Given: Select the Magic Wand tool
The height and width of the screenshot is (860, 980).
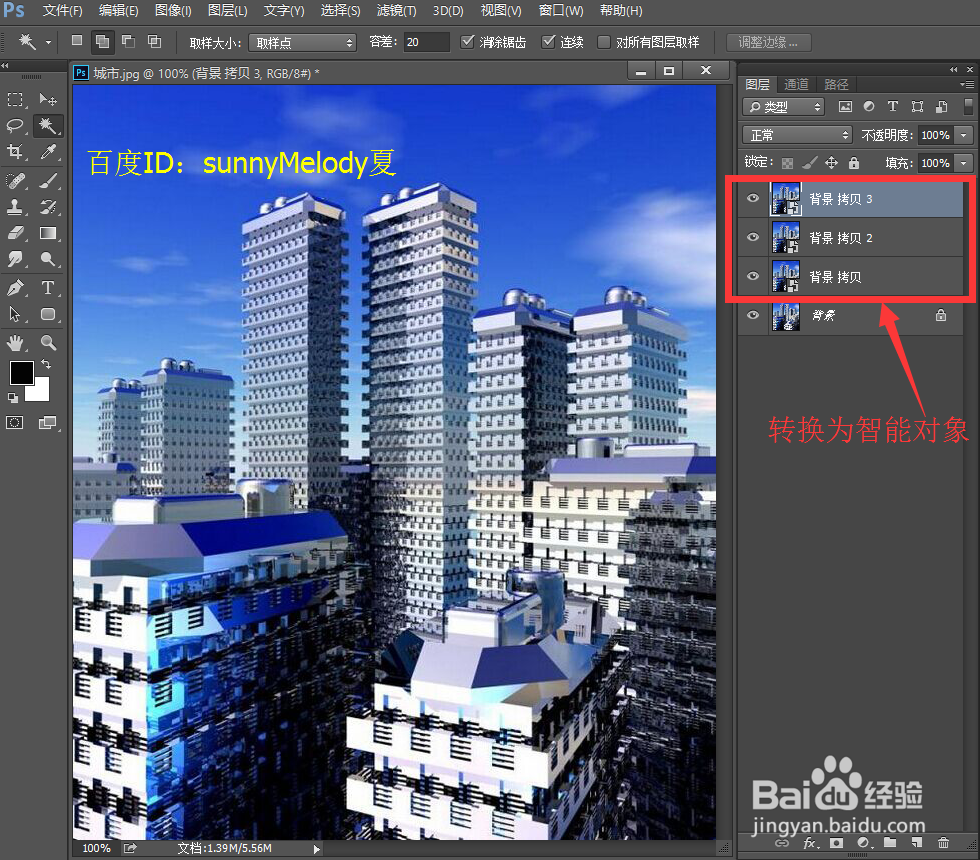Looking at the screenshot, I should click(48, 125).
